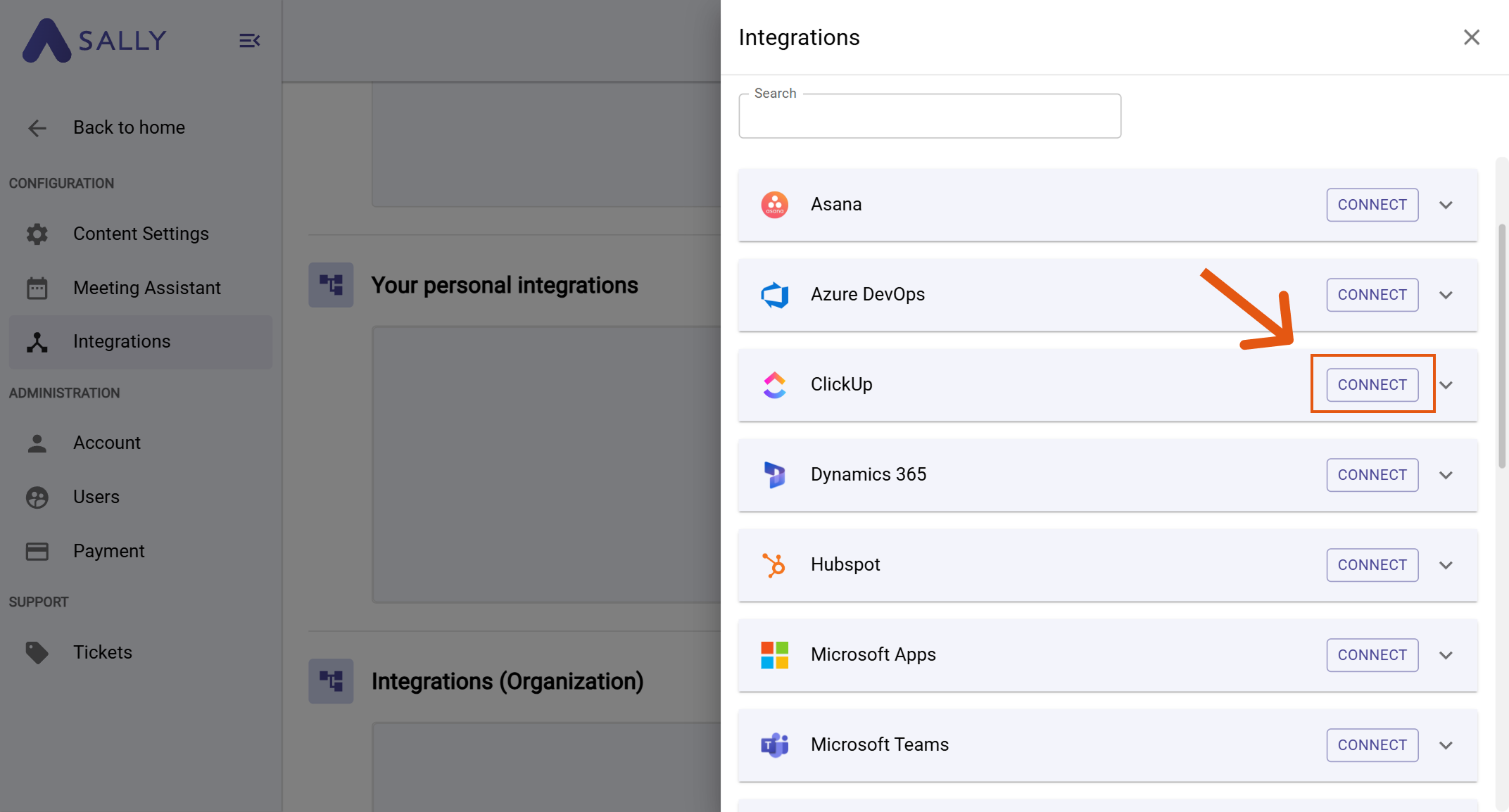
Task: Close the Integrations panel
Action: click(1472, 37)
